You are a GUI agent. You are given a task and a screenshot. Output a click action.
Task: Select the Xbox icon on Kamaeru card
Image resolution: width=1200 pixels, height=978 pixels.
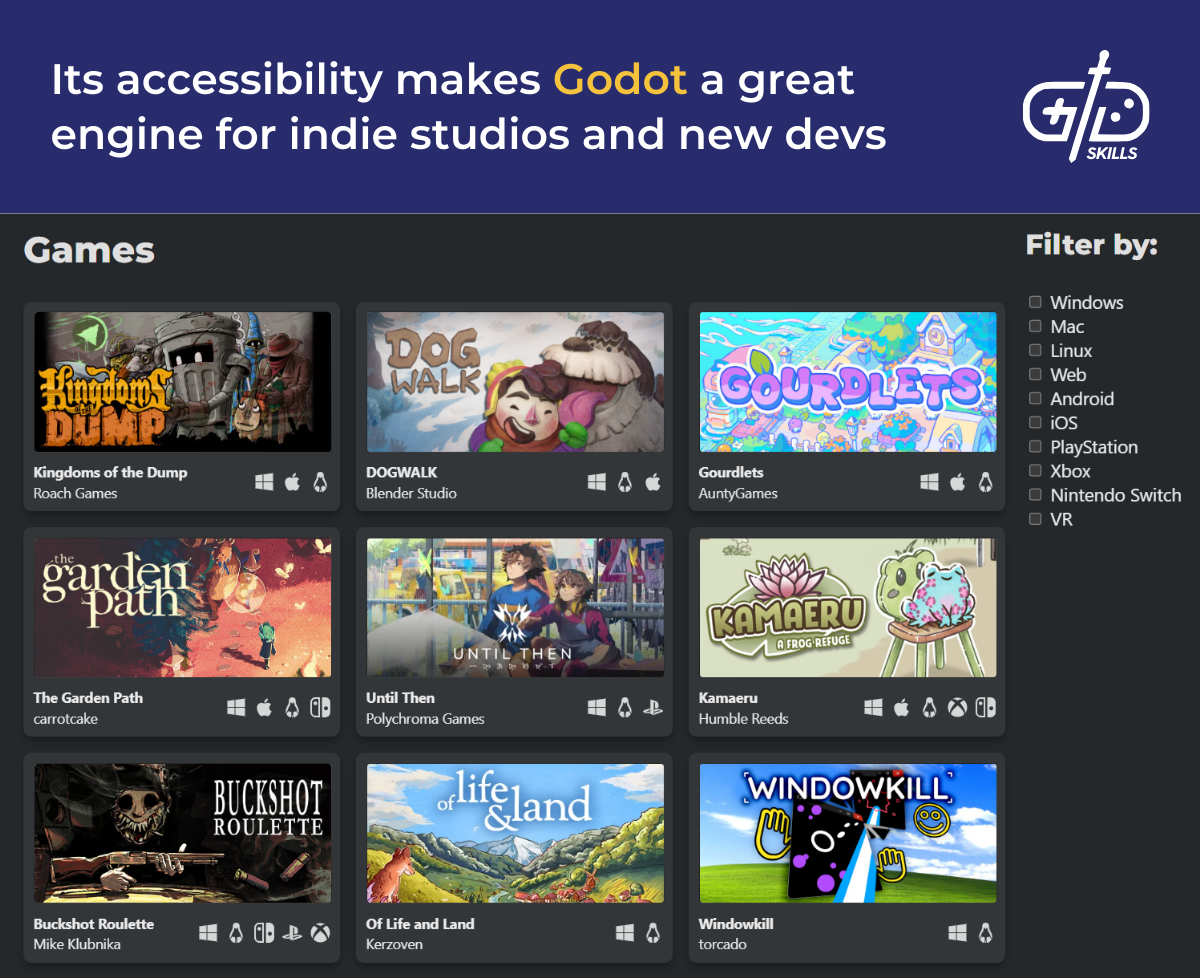click(x=956, y=707)
